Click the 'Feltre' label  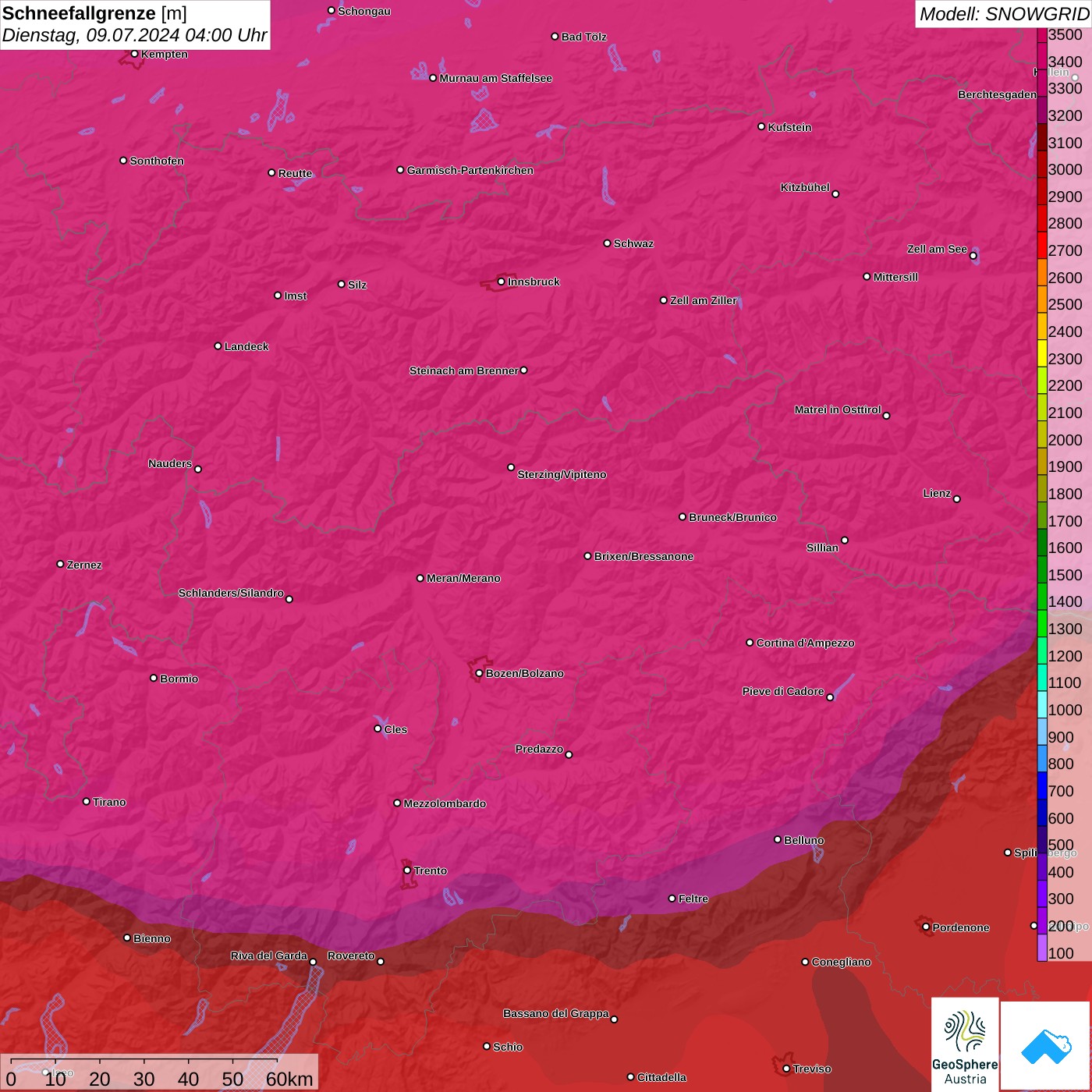point(693,899)
